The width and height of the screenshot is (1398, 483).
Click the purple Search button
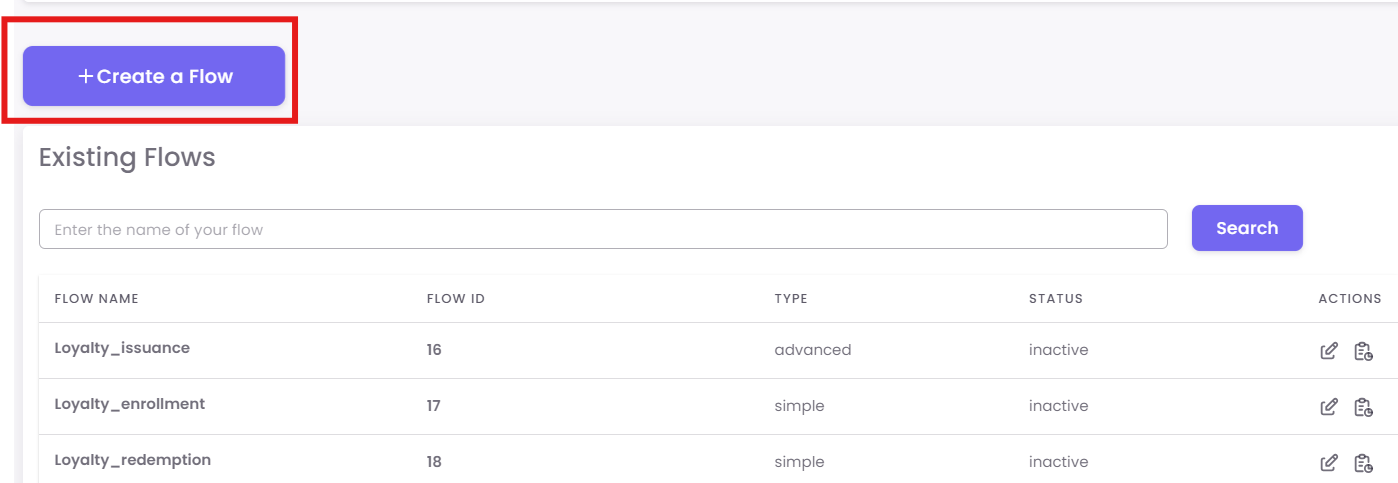[x=1247, y=228]
